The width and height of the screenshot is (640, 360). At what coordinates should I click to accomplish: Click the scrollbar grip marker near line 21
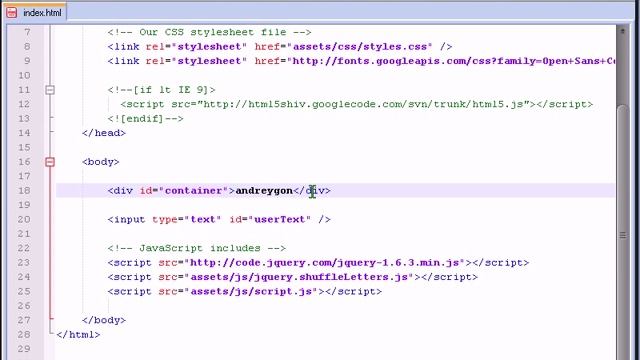(623, 235)
